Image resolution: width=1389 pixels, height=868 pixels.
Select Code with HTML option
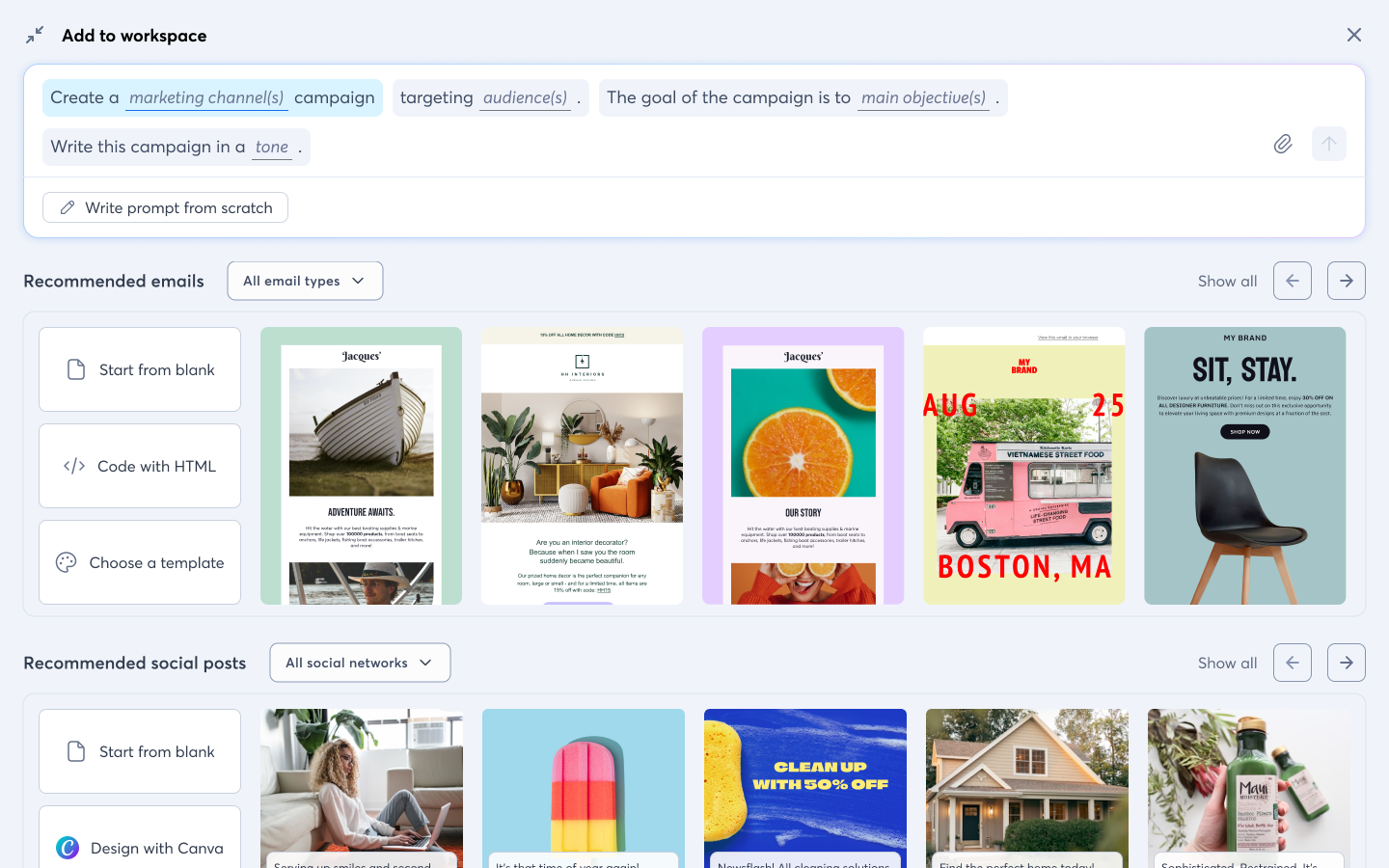coord(140,466)
